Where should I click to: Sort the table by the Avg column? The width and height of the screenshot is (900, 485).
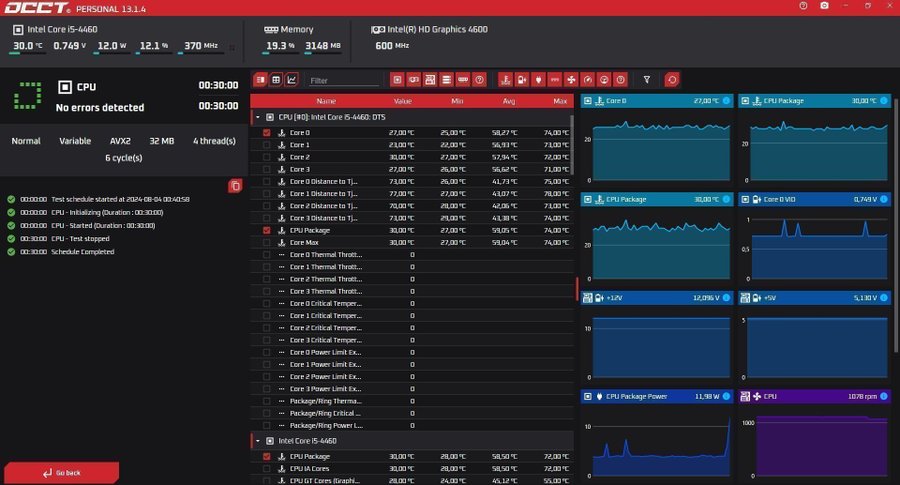tap(509, 101)
